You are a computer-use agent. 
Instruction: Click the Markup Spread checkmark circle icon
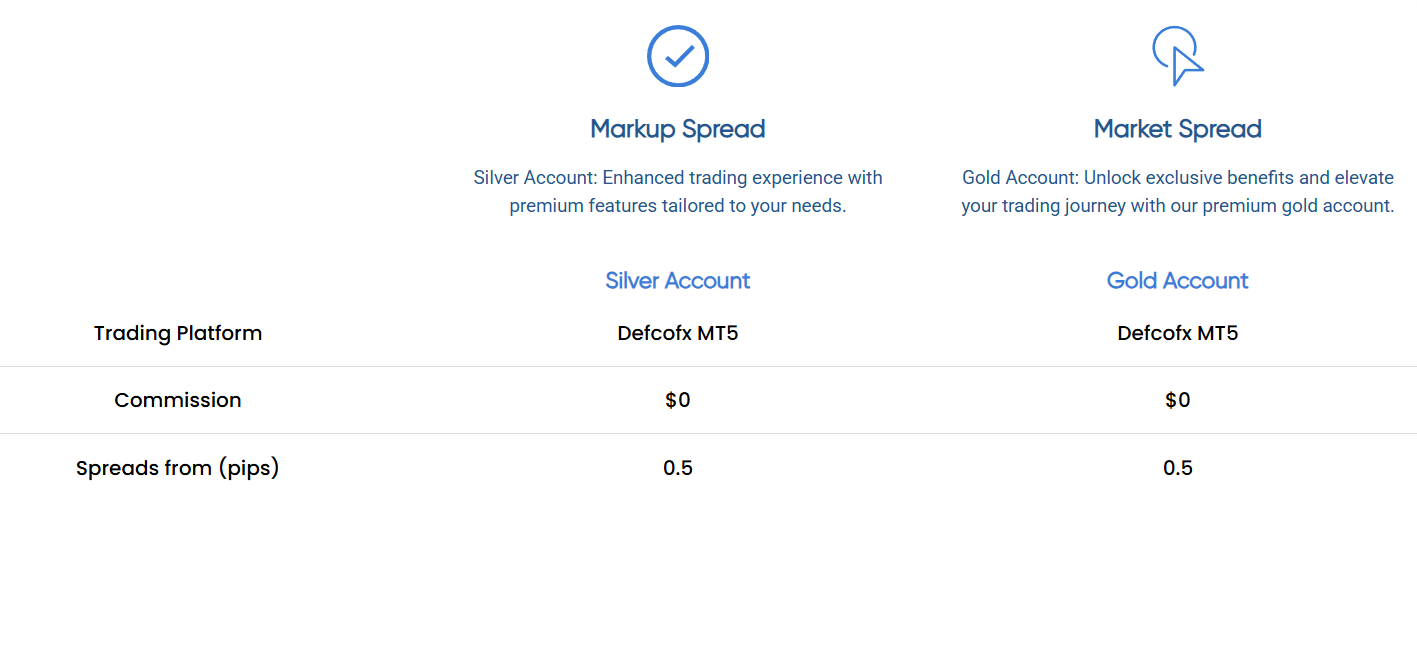click(678, 56)
